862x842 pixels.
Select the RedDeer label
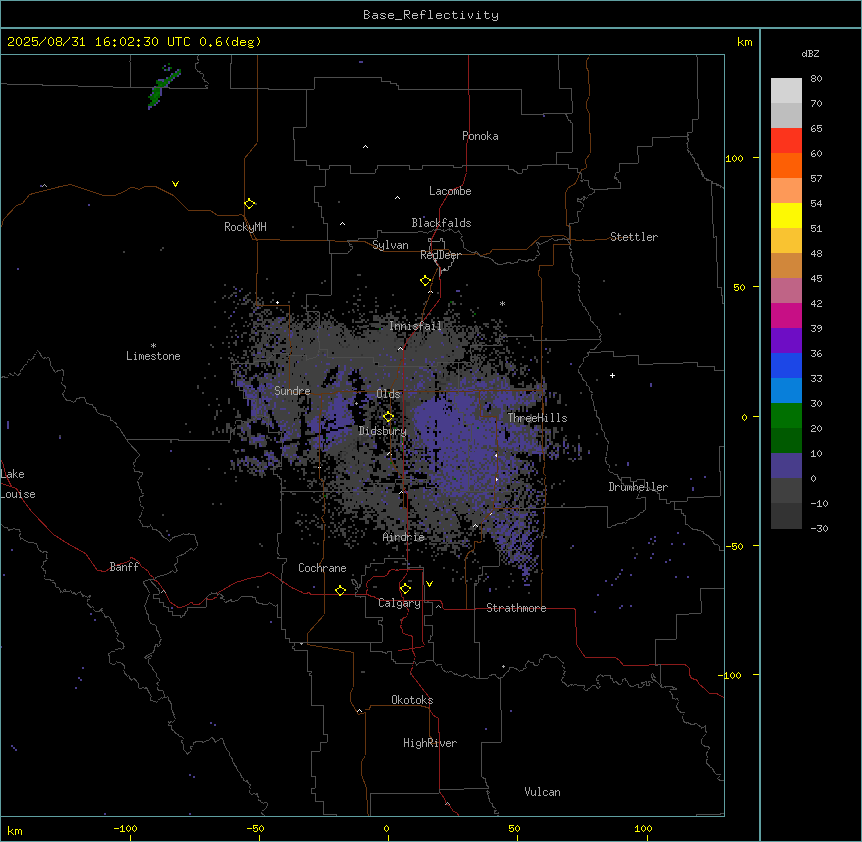(x=440, y=255)
